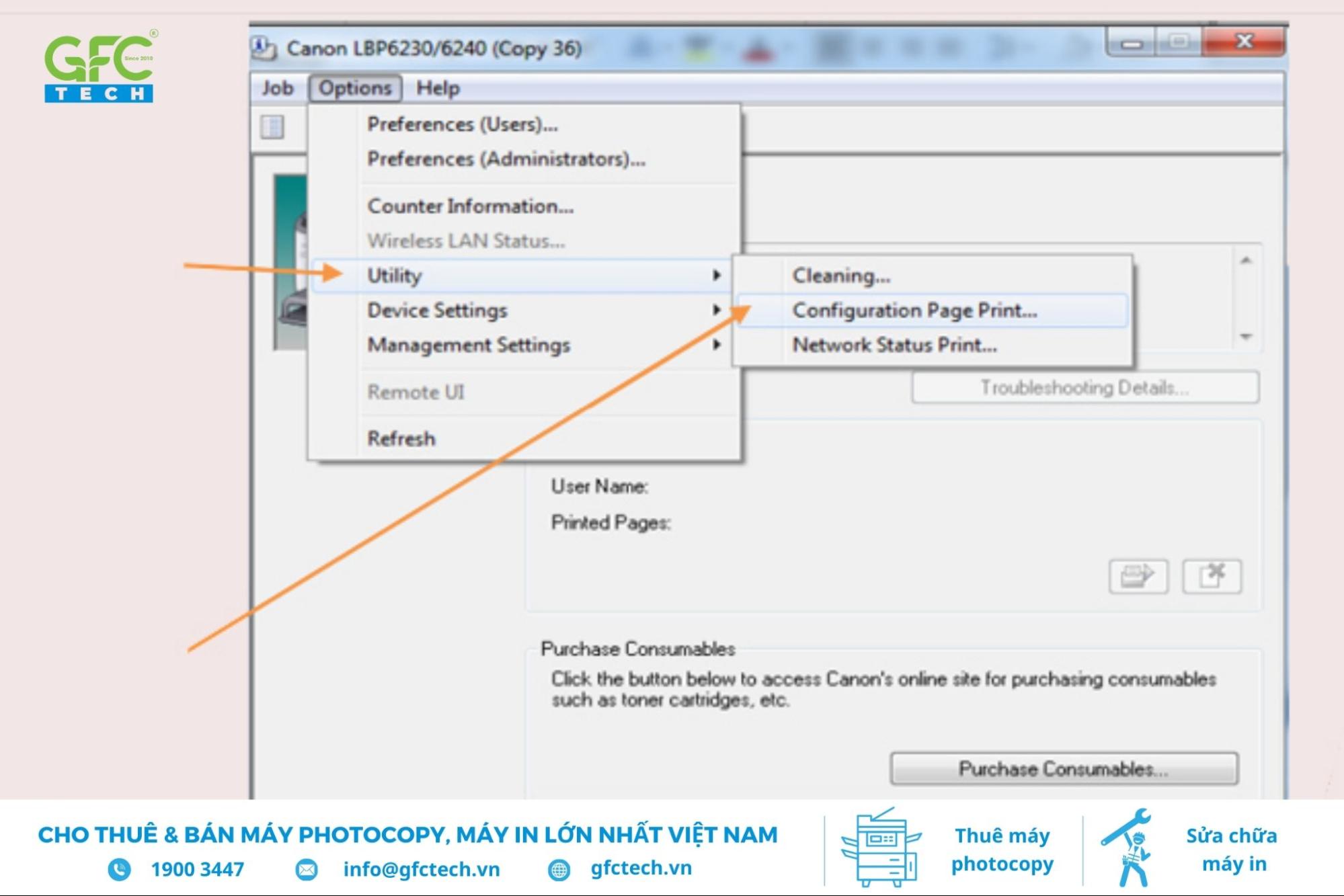Click the Canon printer title bar icon

tap(264, 48)
